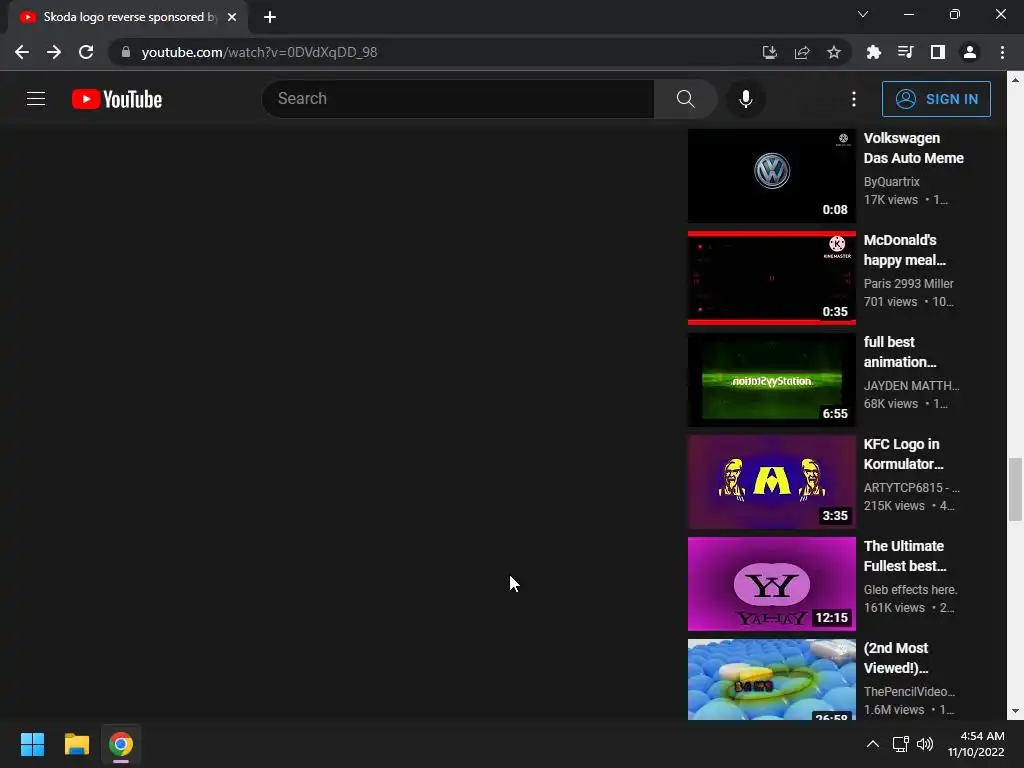Click the (2nd Most Viewed!) title

[x=896, y=658]
